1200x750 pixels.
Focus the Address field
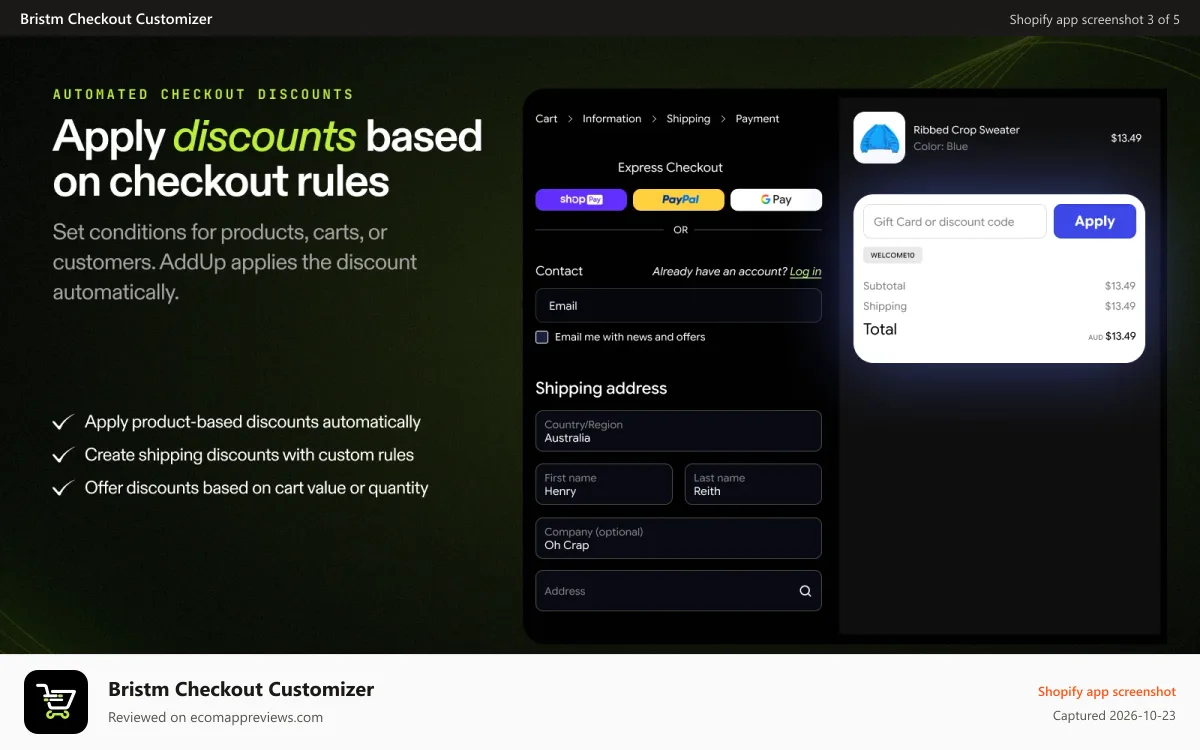(678, 591)
